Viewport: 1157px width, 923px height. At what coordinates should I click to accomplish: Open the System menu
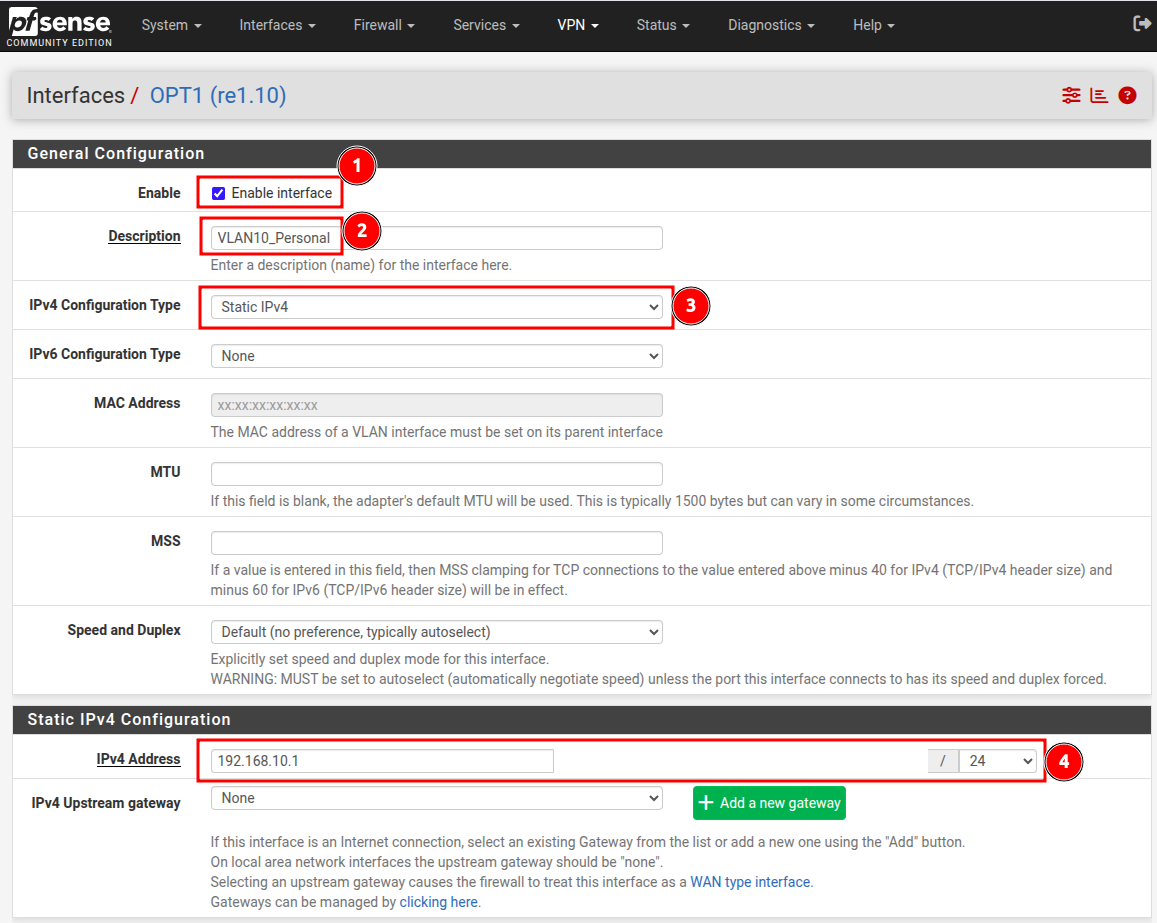pyautogui.click(x=171, y=25)
